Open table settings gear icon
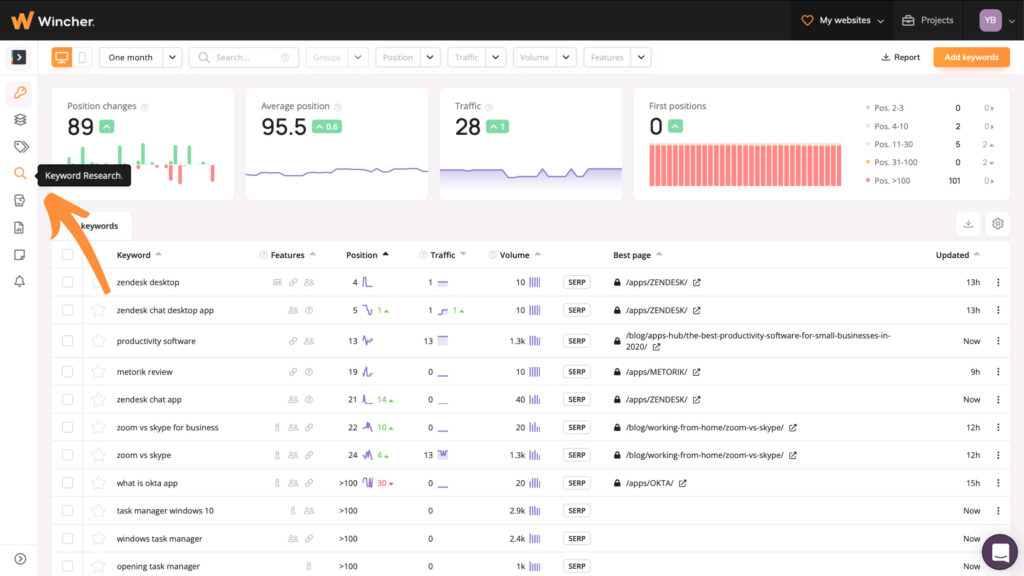 pyautogui.click(x=997, y=224)
